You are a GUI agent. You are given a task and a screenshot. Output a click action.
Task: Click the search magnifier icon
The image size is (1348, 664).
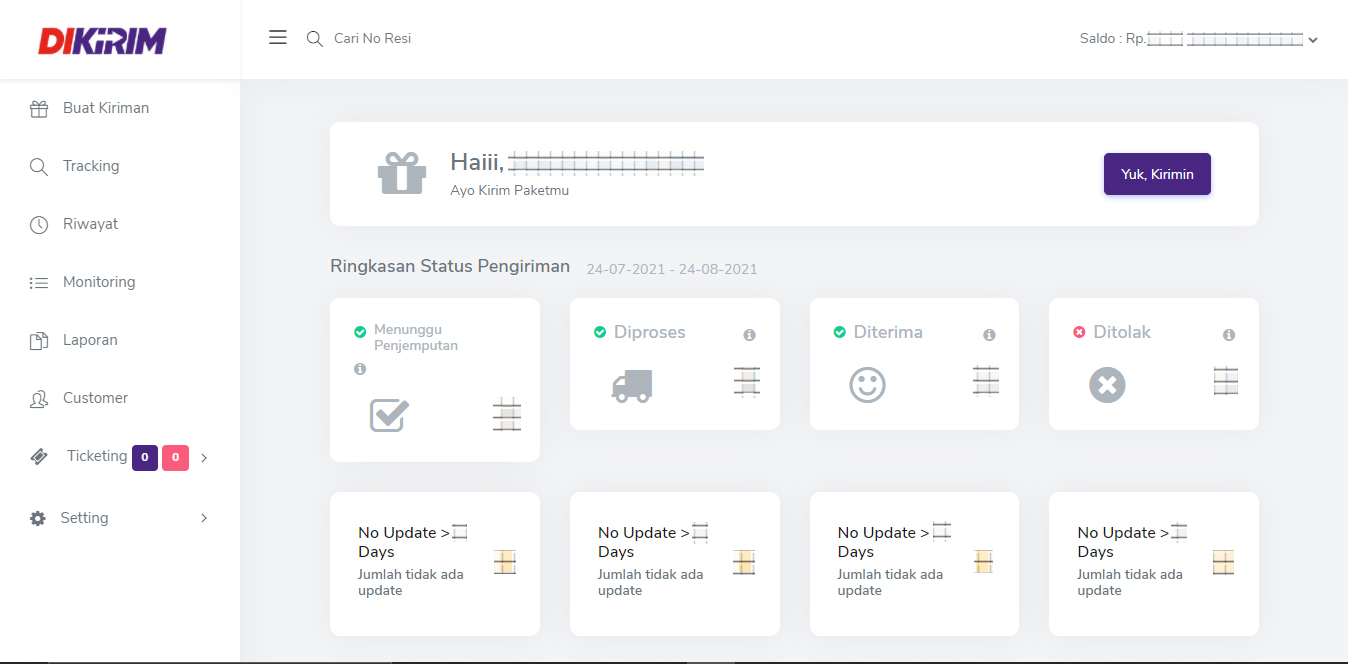coord(314,39)
